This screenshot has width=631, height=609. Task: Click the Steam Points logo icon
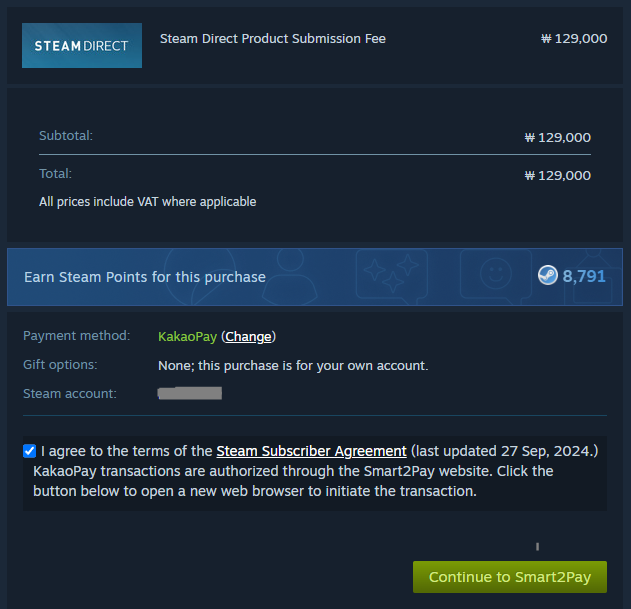(548, 275)
